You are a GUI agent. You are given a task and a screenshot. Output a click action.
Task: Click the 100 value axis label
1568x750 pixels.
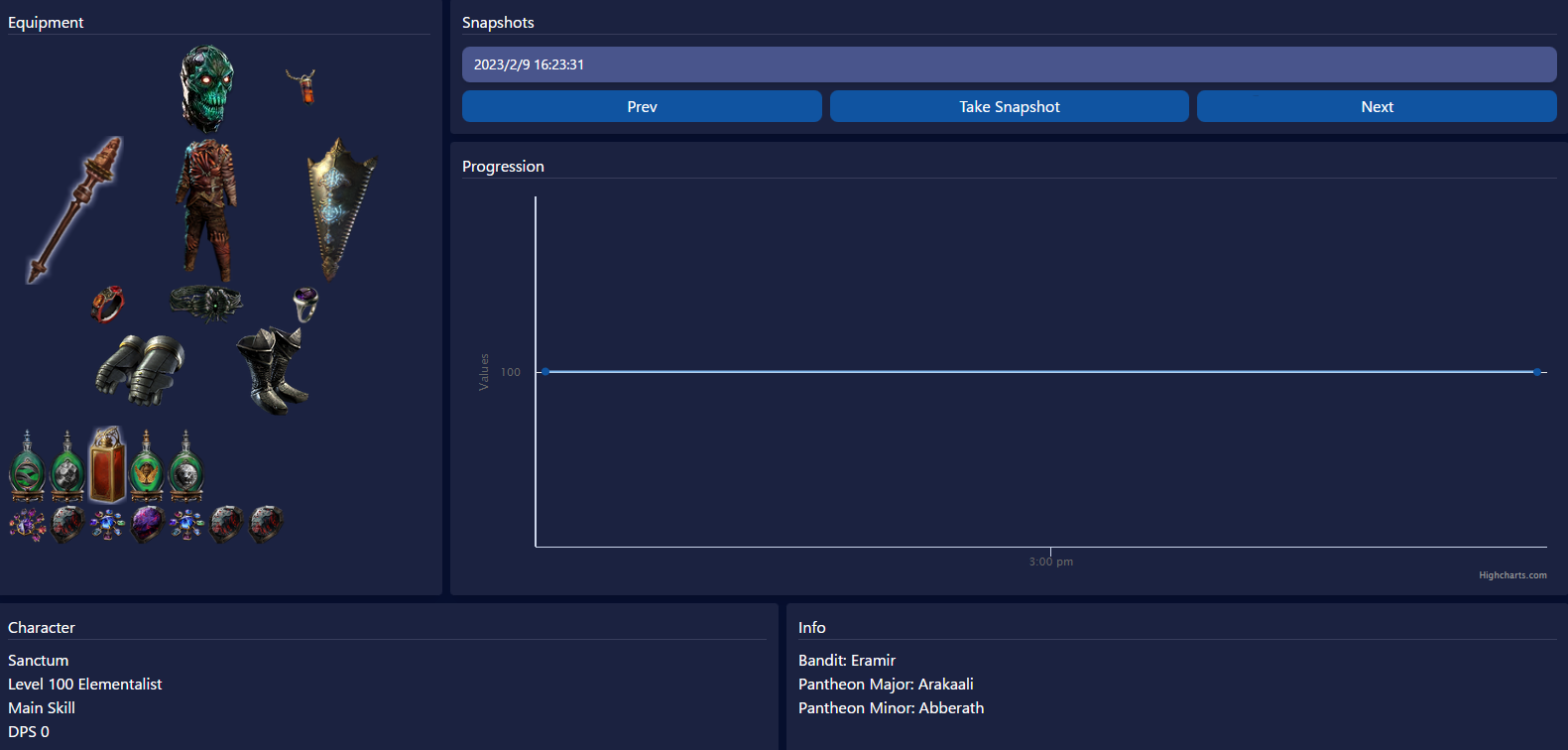pyautogui.click(x=511, y=372)
